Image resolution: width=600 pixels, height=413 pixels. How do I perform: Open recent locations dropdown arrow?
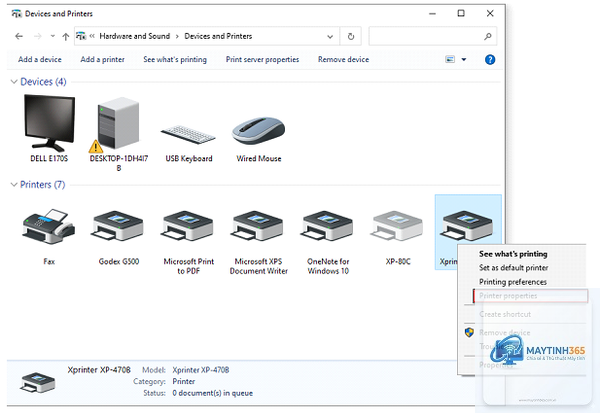[52, 36]
